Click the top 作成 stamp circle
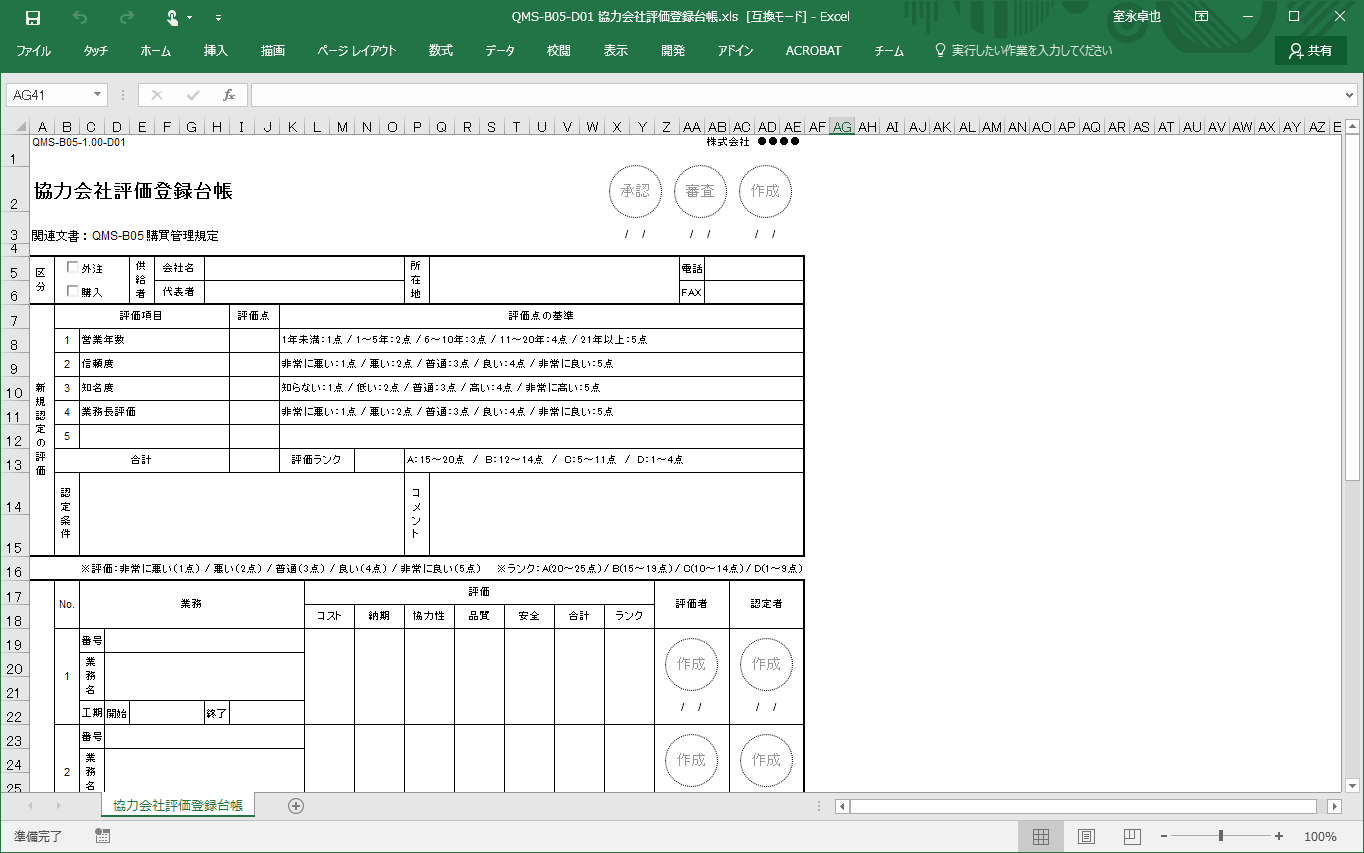This screenshot has width=1364, height=853. click(765, 191)
